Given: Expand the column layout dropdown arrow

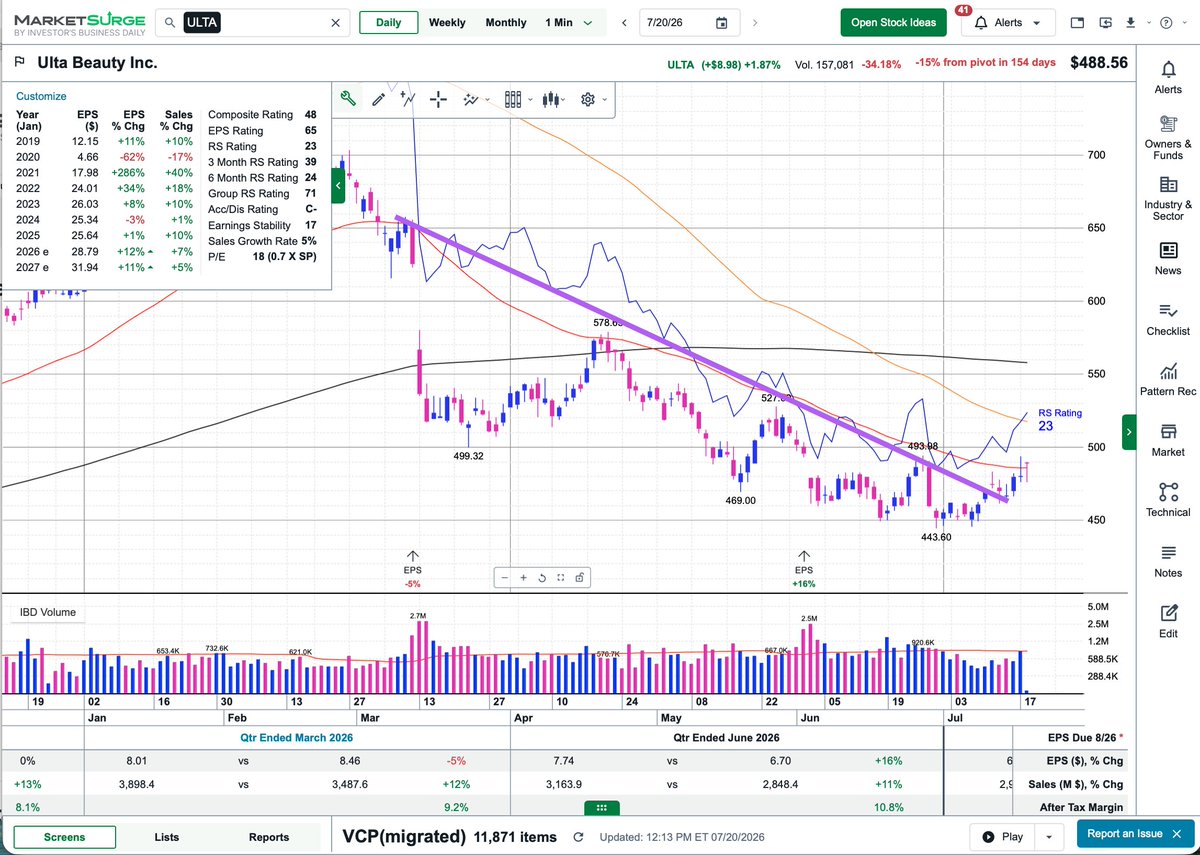Looking at the screenshot, I should tap(528, 100).
